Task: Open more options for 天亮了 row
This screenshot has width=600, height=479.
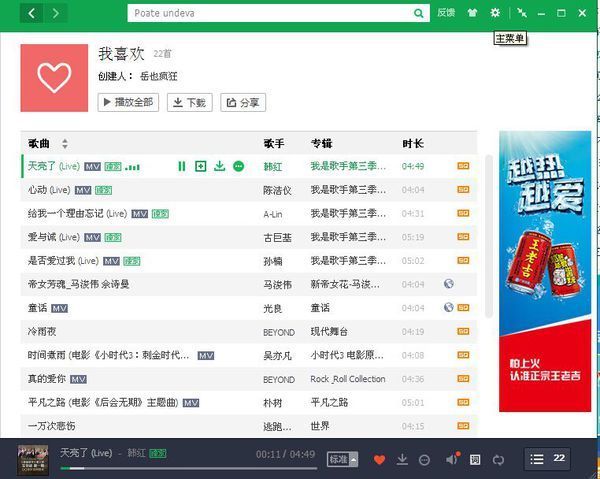Action: pos(238,166)
